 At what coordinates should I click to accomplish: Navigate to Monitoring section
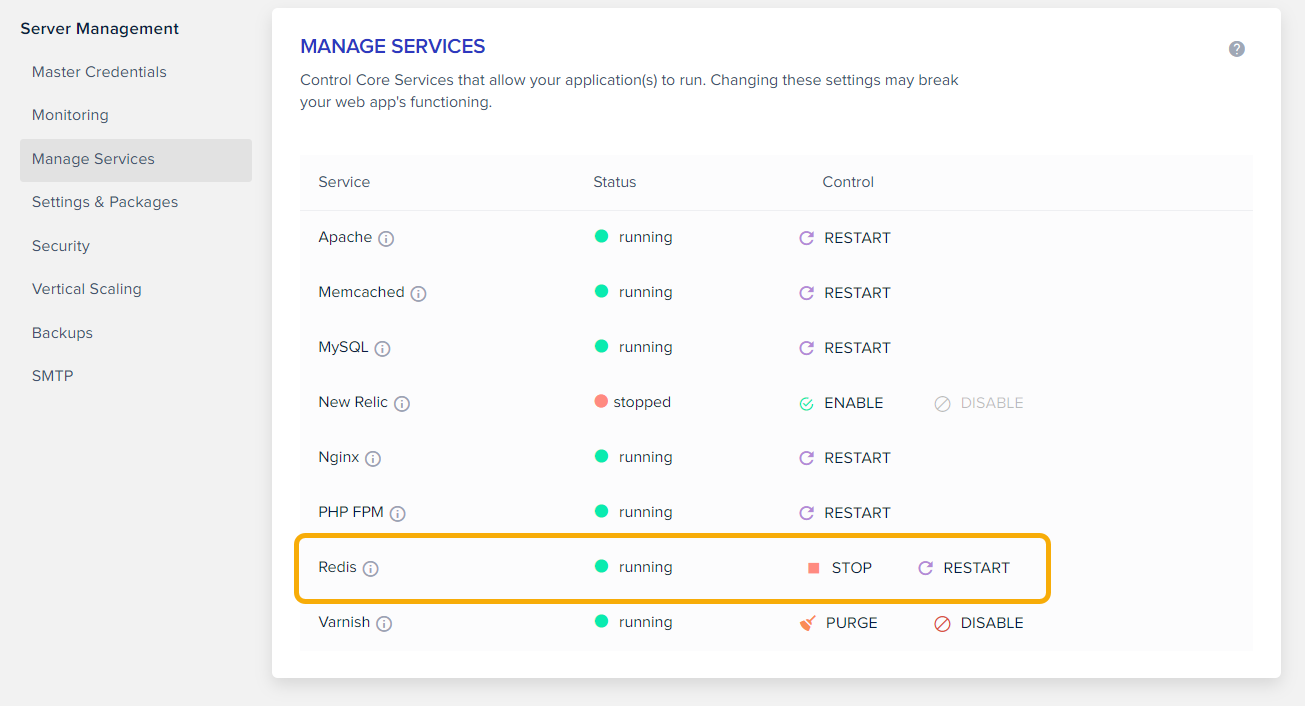(70, 114)
